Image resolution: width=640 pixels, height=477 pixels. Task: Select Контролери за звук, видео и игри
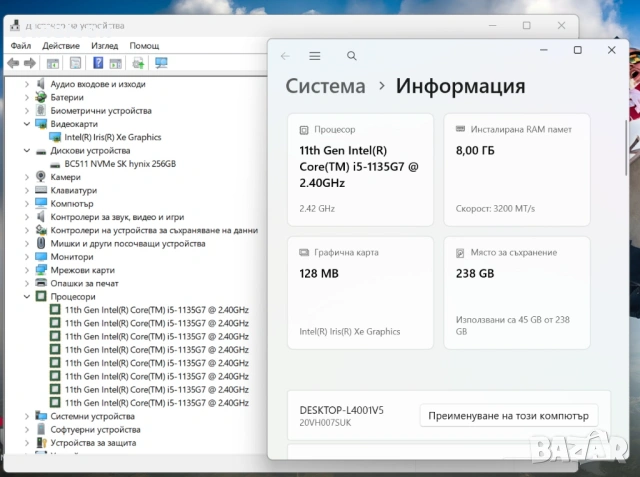click(x=117, y=217)
